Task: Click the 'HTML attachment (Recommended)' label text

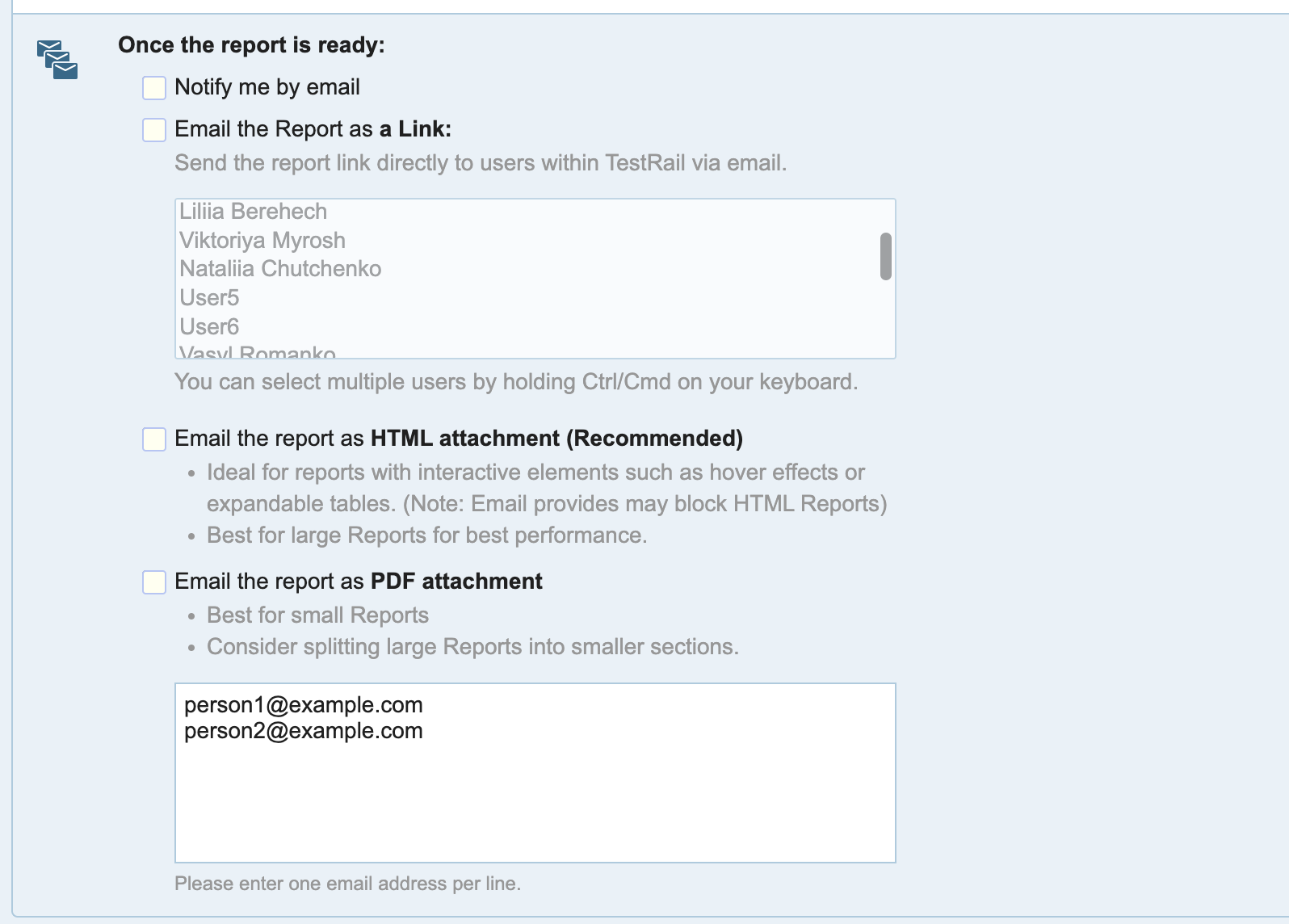Action: 556,439
